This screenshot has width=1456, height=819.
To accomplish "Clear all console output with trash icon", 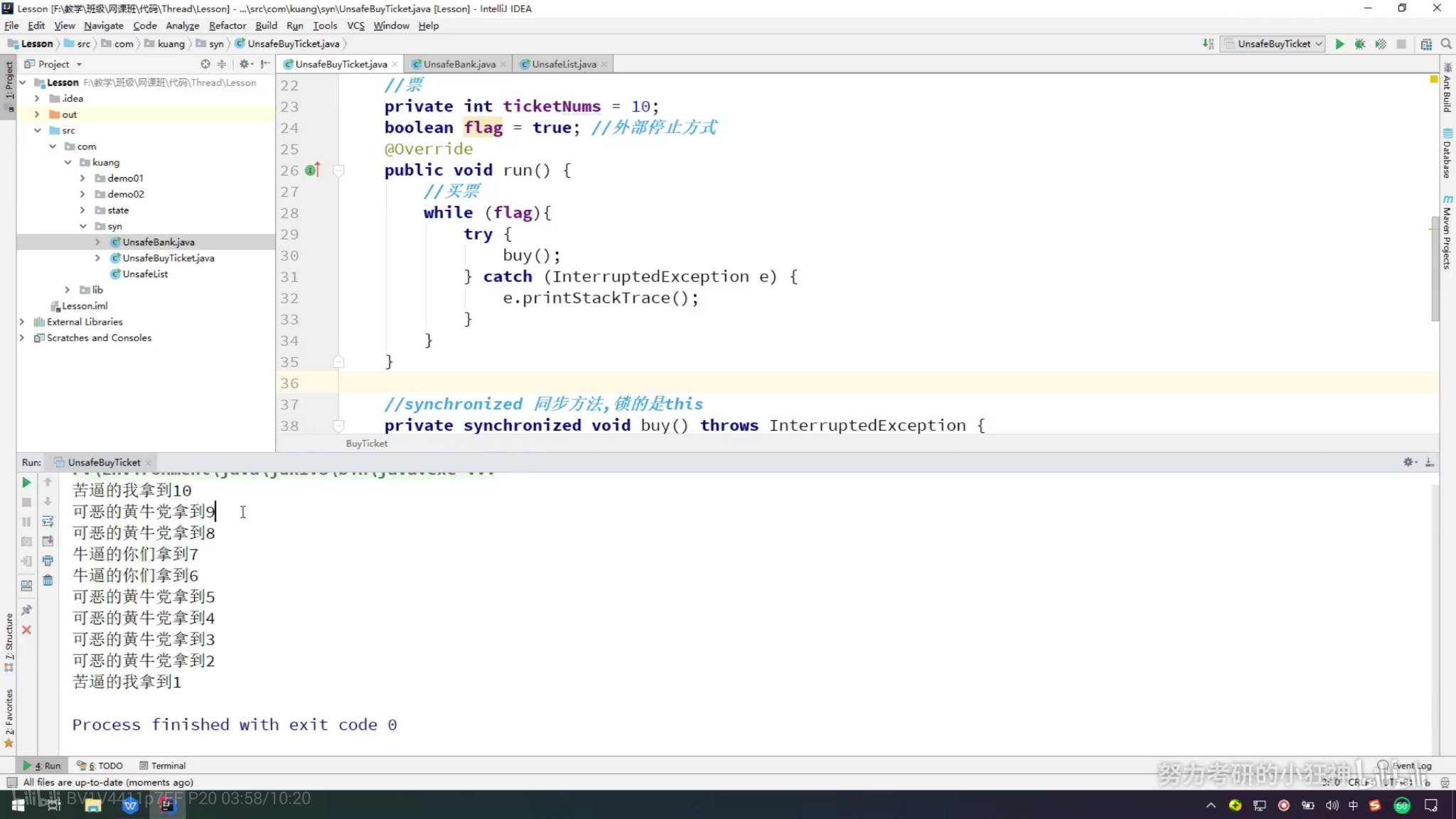I will click(x=48, y=581).
